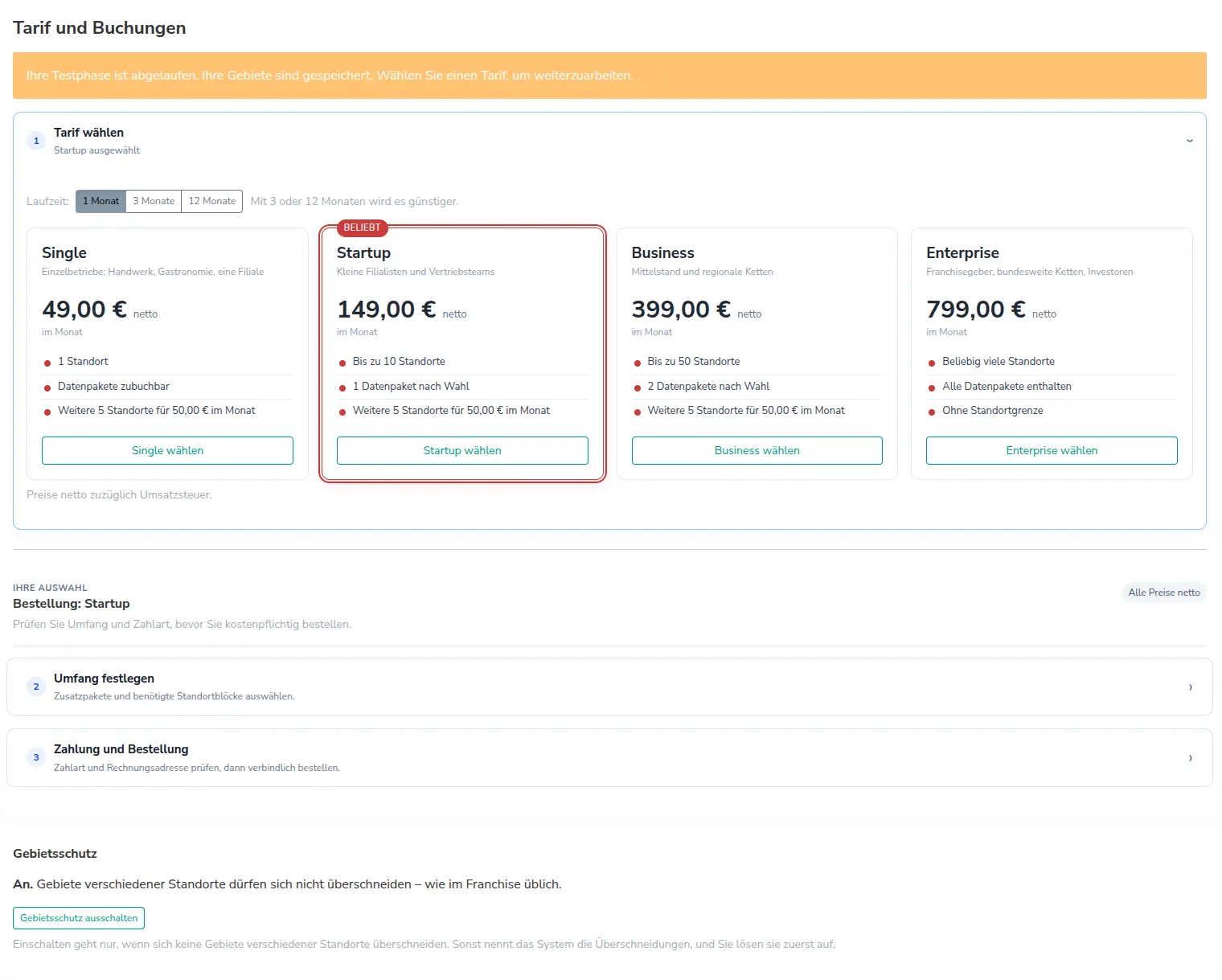Open the Zahlung und Bestellung step header
Image resolution: width=1222 pixels, height=980 pixels.
(609, 757)
